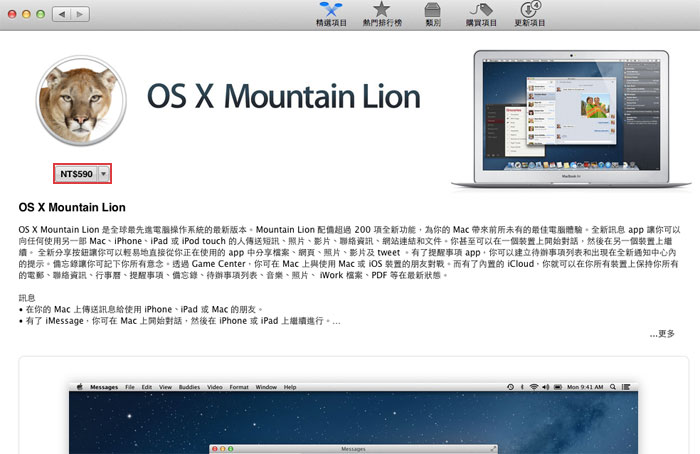Click the MacBook Air preview image
The image size is (700, 454).
click(571, 120)
